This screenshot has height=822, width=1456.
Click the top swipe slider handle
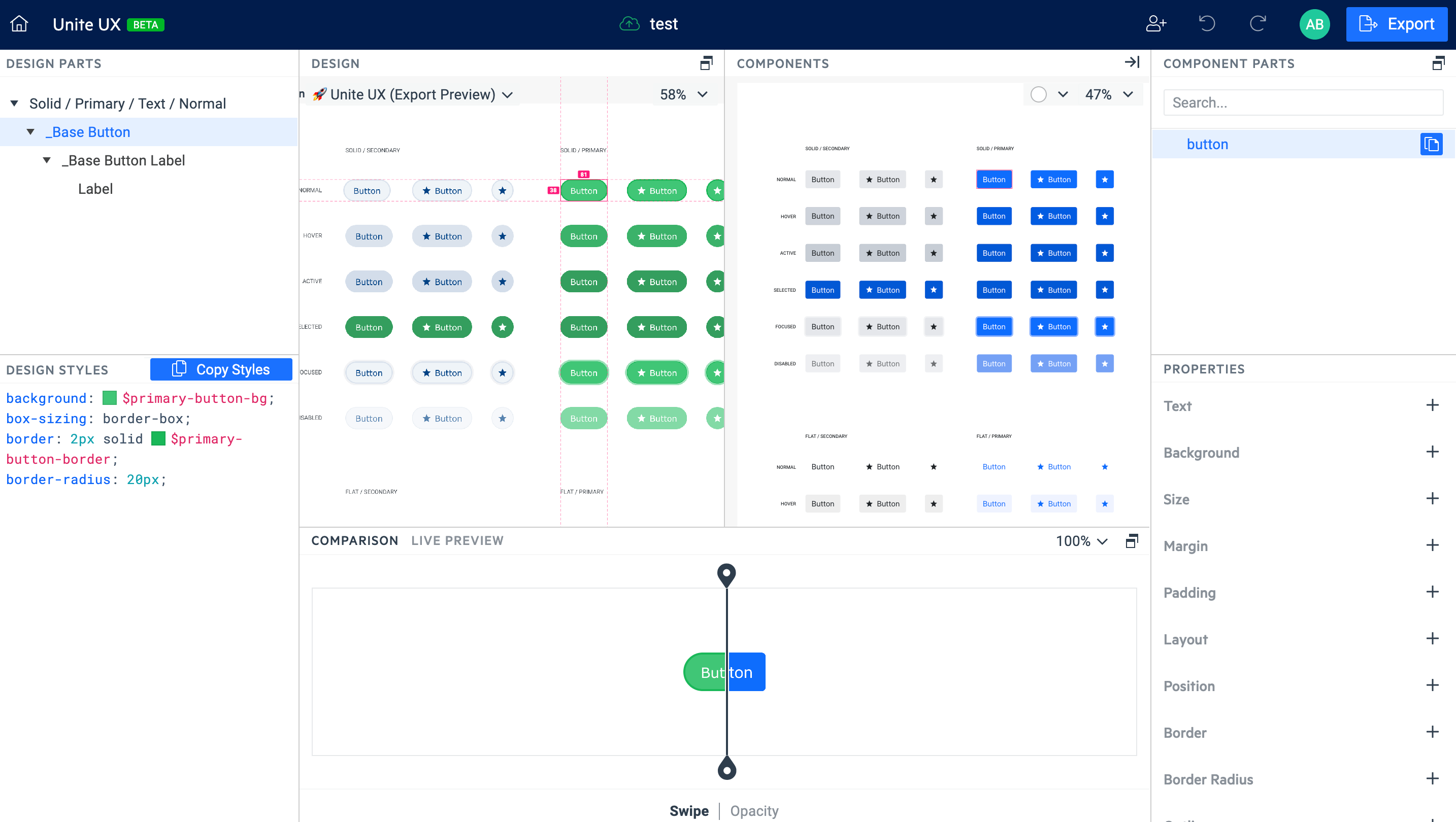click(727, 574)
